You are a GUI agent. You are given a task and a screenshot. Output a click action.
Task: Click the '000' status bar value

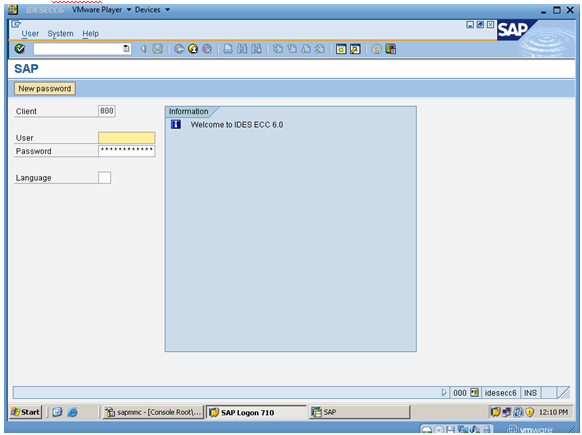click(x=460, y=393)
